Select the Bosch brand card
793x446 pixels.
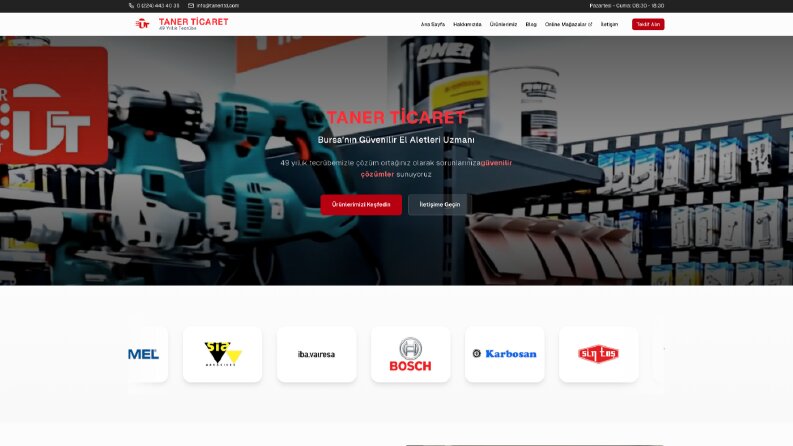411,354
